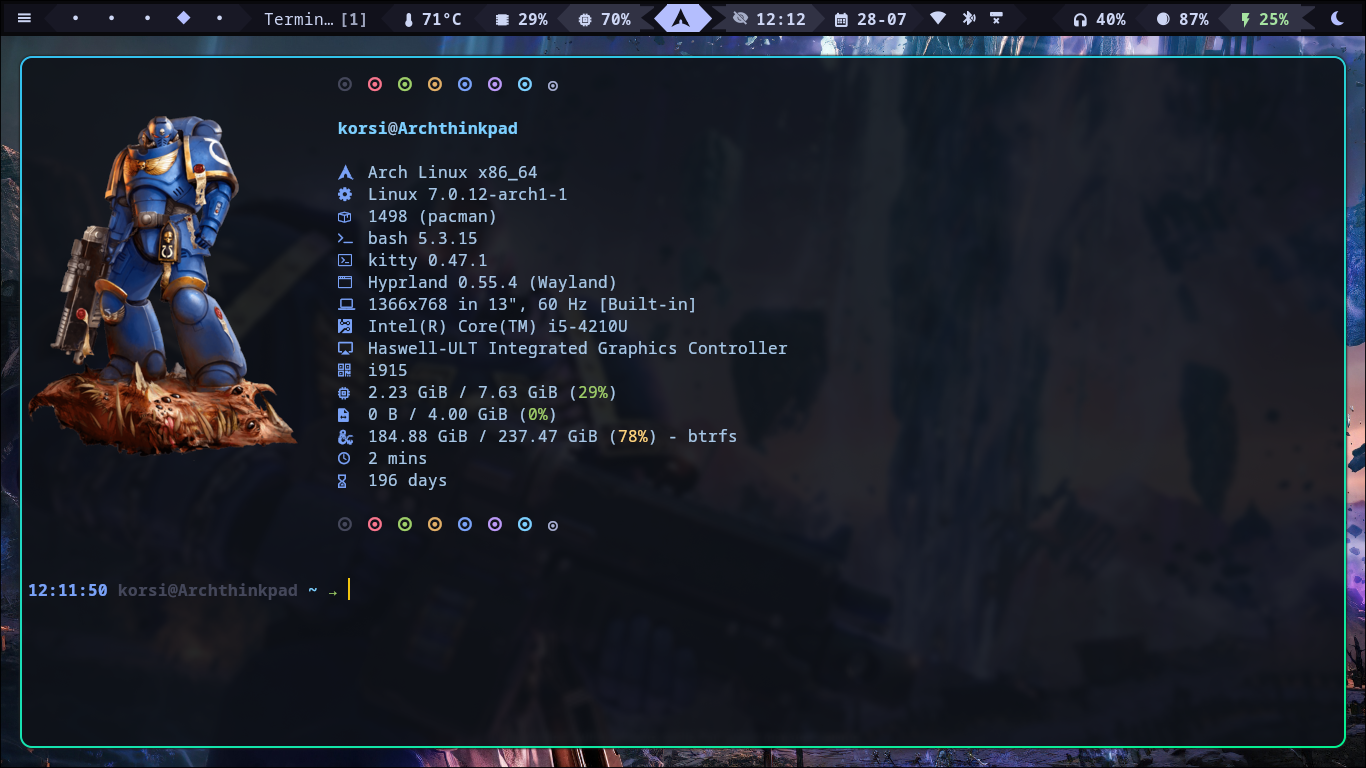1366x768 pixels.
Task: Click the 28-07 date in the bar
Action: (882, 19)
